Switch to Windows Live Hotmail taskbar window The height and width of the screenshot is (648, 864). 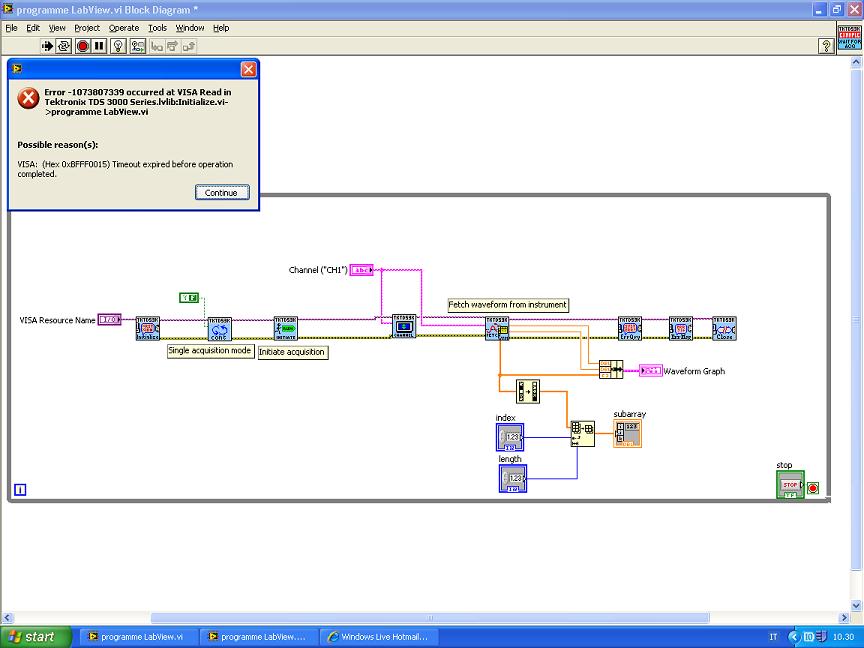pos(379,637)
